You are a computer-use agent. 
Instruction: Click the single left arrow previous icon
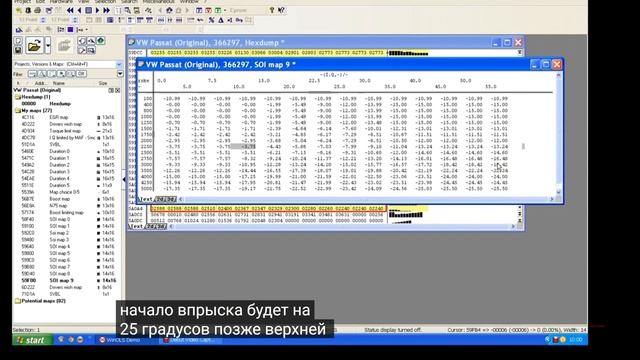[x=79, y=10]
